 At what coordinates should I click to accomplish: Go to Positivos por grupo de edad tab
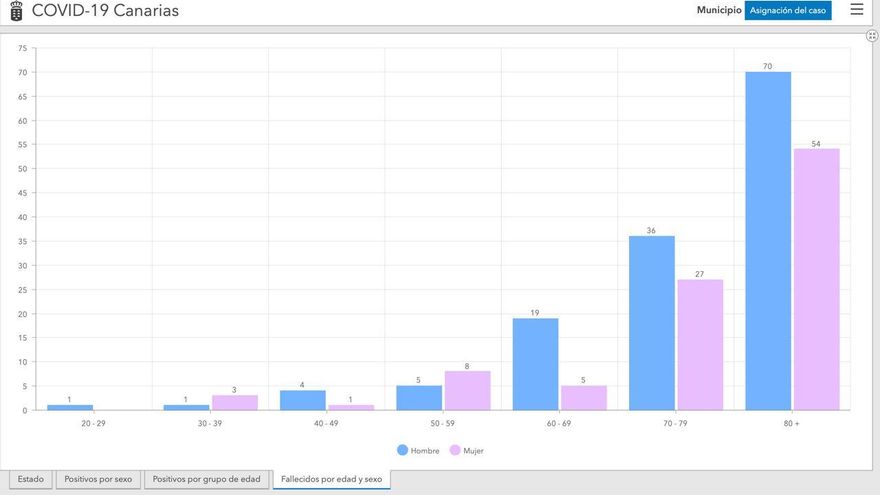point(206,479)
